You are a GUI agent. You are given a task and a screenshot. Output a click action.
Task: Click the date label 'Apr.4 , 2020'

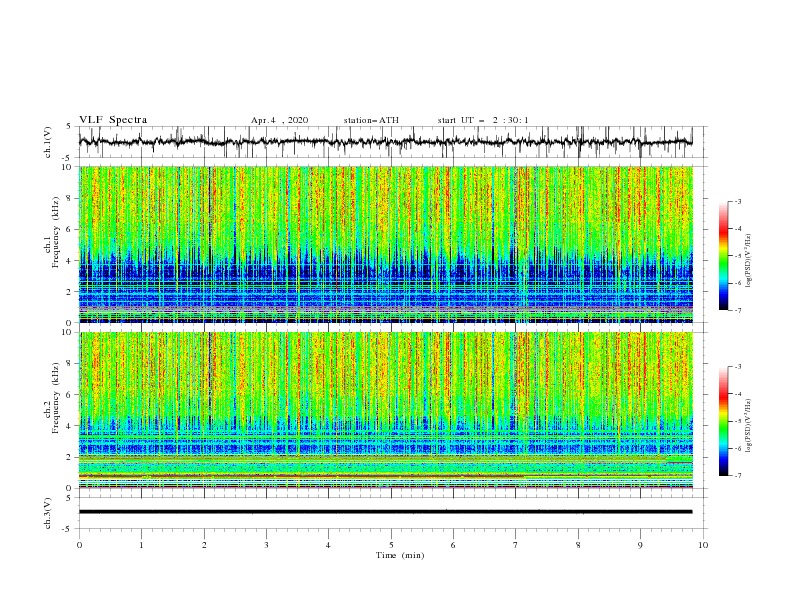tap(279, 120)
